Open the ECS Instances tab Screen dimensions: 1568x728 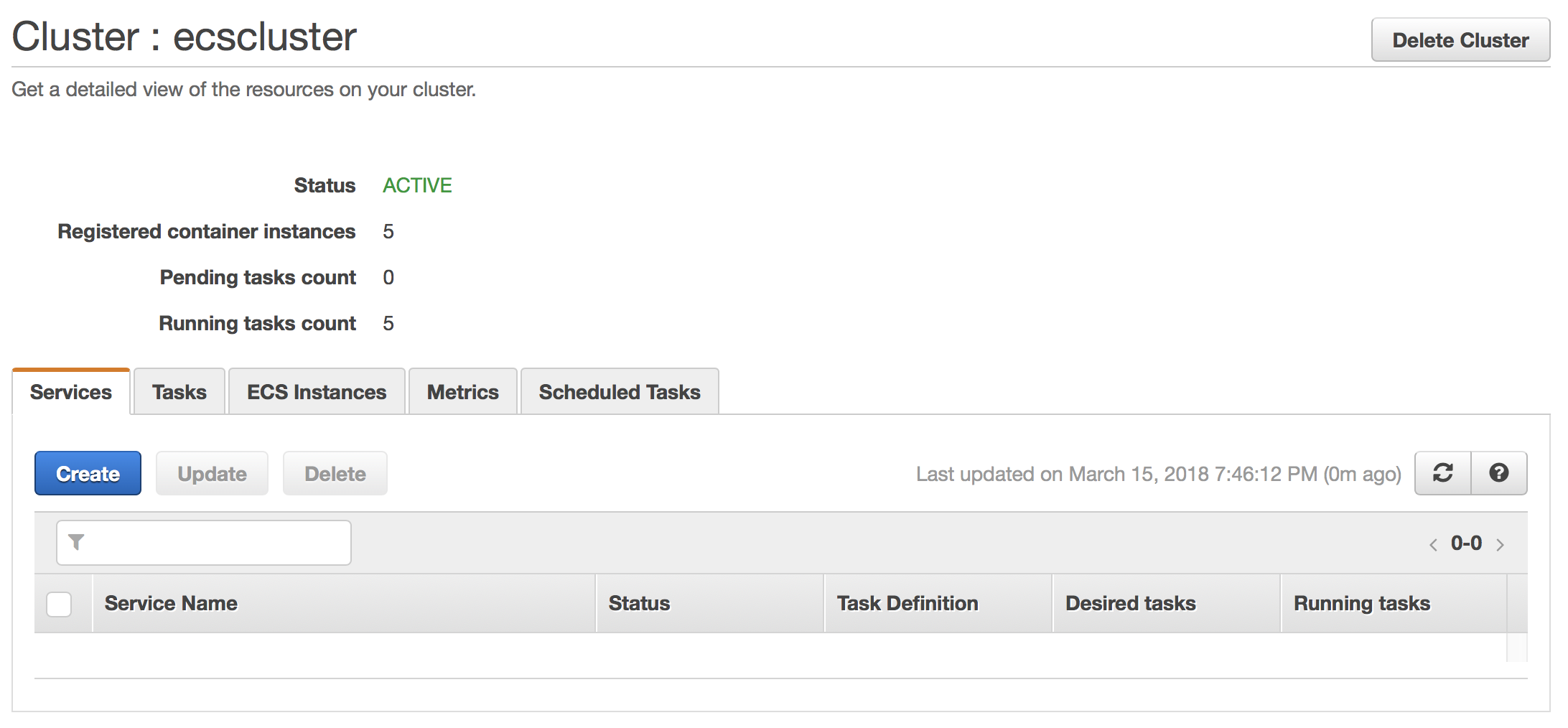point(317,392)
